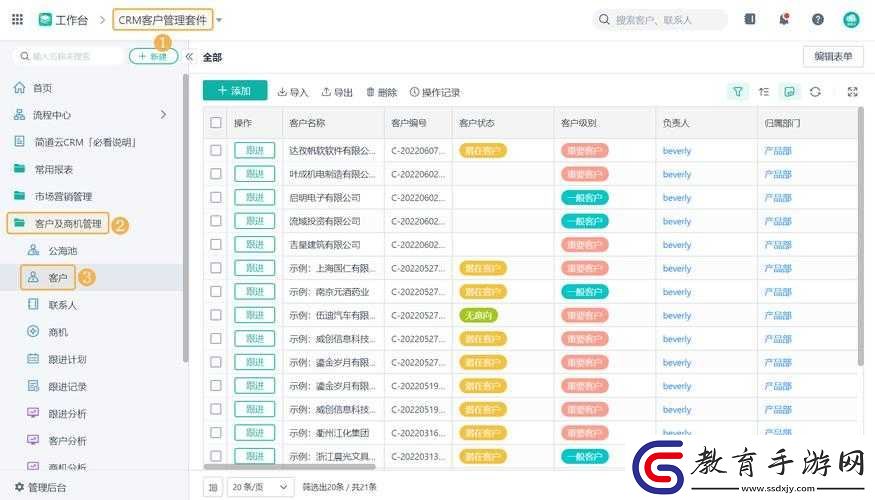The height and width of the screenshot is (500, 875).
Task: Click the 跟进记录 record icon
Action: click(x=33, y=386)
